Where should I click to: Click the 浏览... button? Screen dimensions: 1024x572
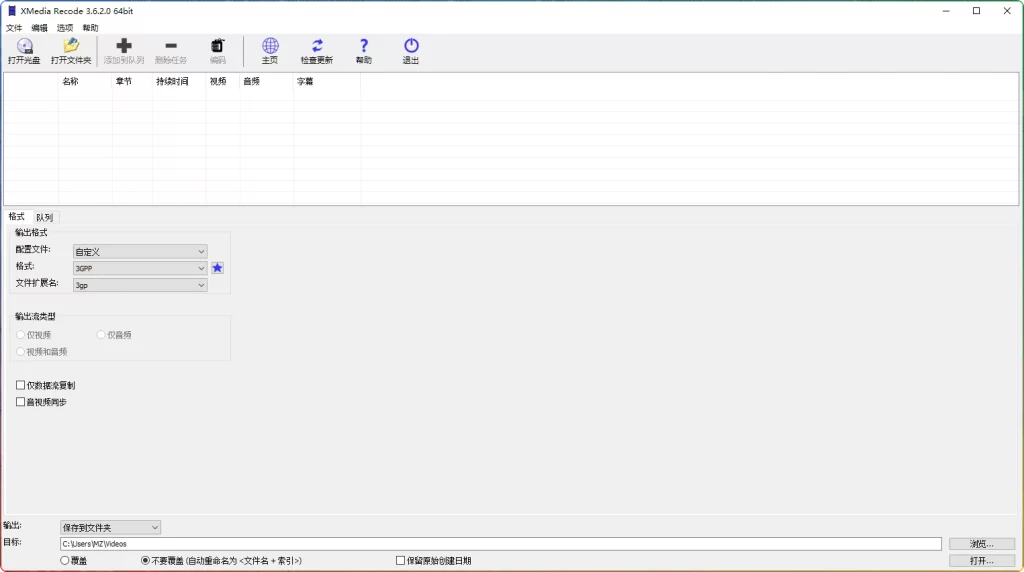(x=982, y=544)
